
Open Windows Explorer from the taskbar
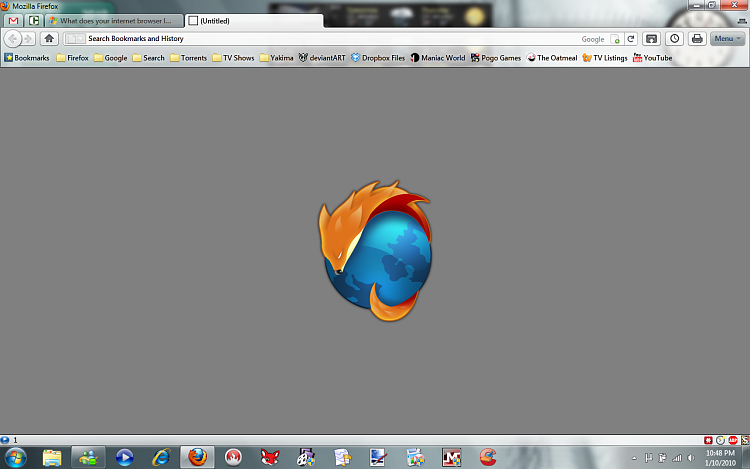(52, 458)
